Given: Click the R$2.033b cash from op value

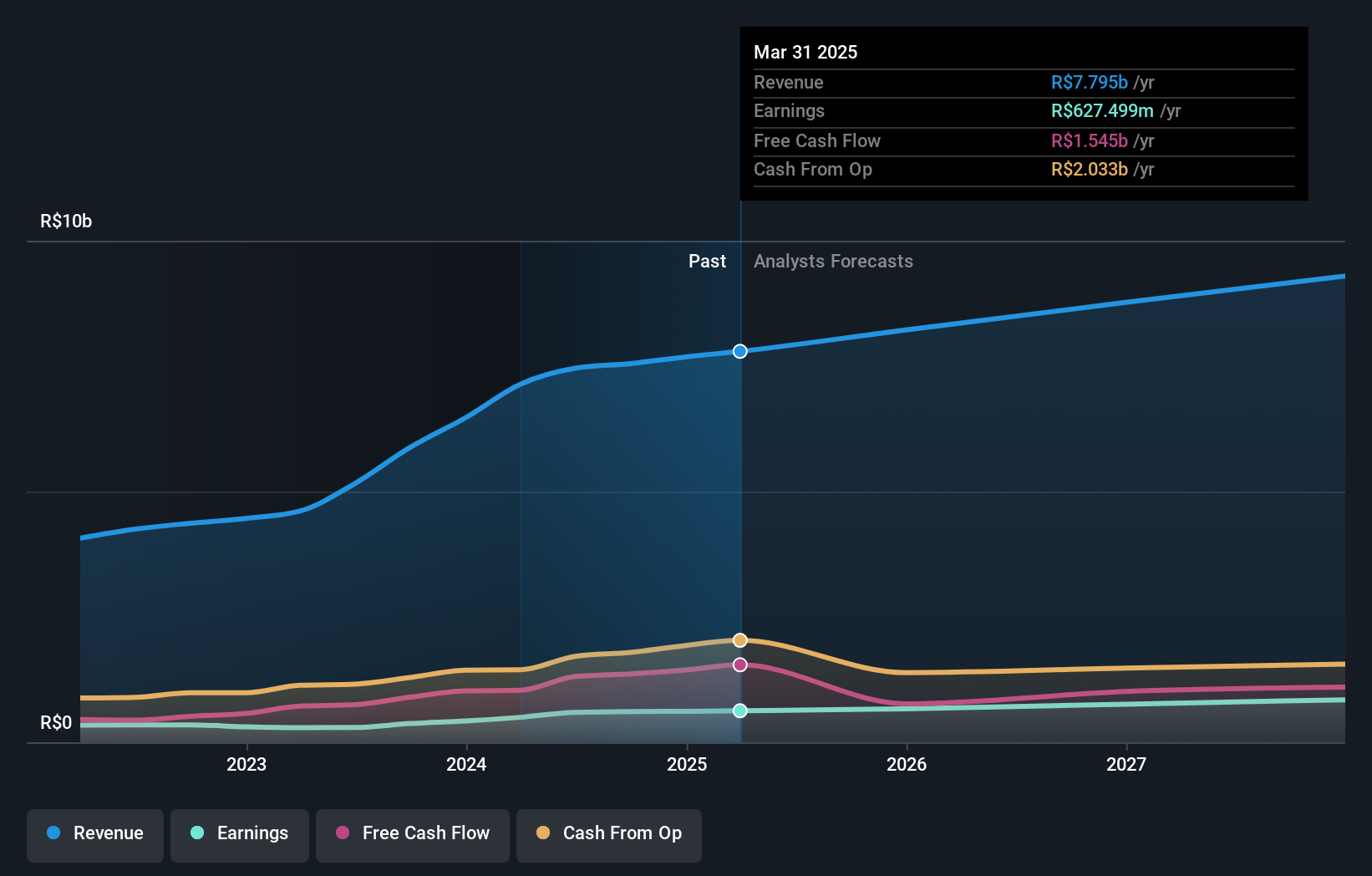Looking at the screenshot, I should coord(1090,169).
